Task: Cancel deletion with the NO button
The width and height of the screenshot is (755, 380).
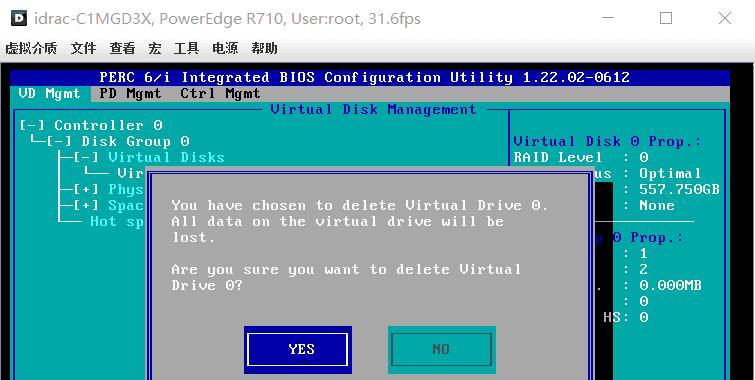Action: tap(442, 350)
